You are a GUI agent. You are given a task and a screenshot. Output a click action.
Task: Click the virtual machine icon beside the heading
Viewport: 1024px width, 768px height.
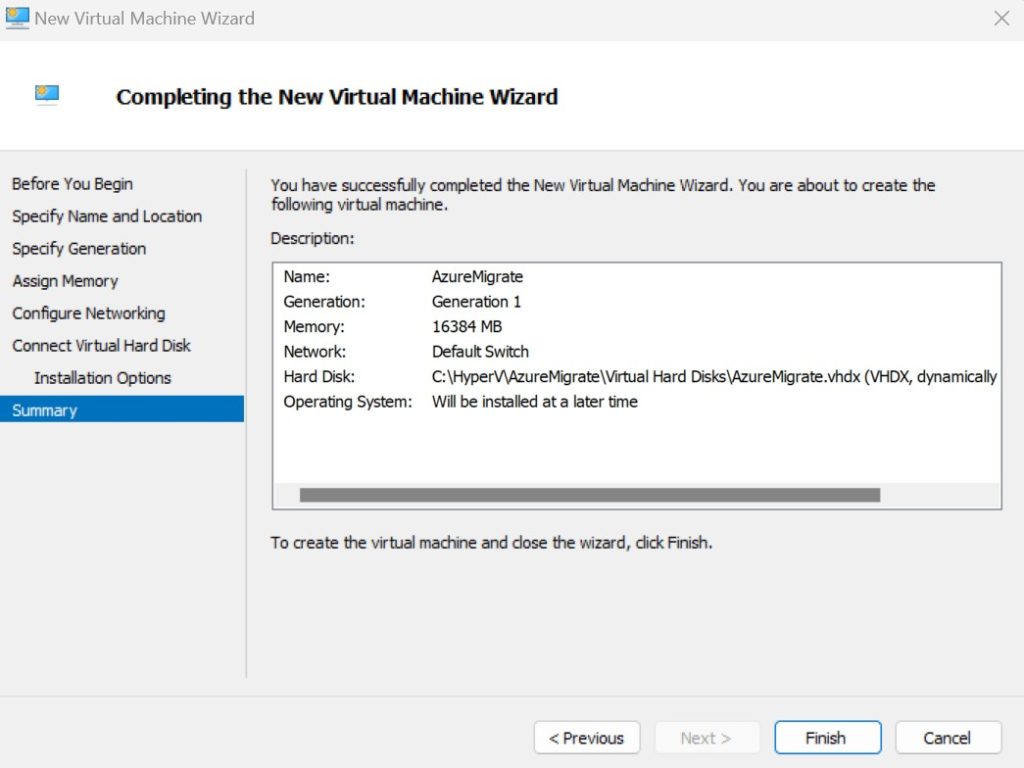[47, 95]
